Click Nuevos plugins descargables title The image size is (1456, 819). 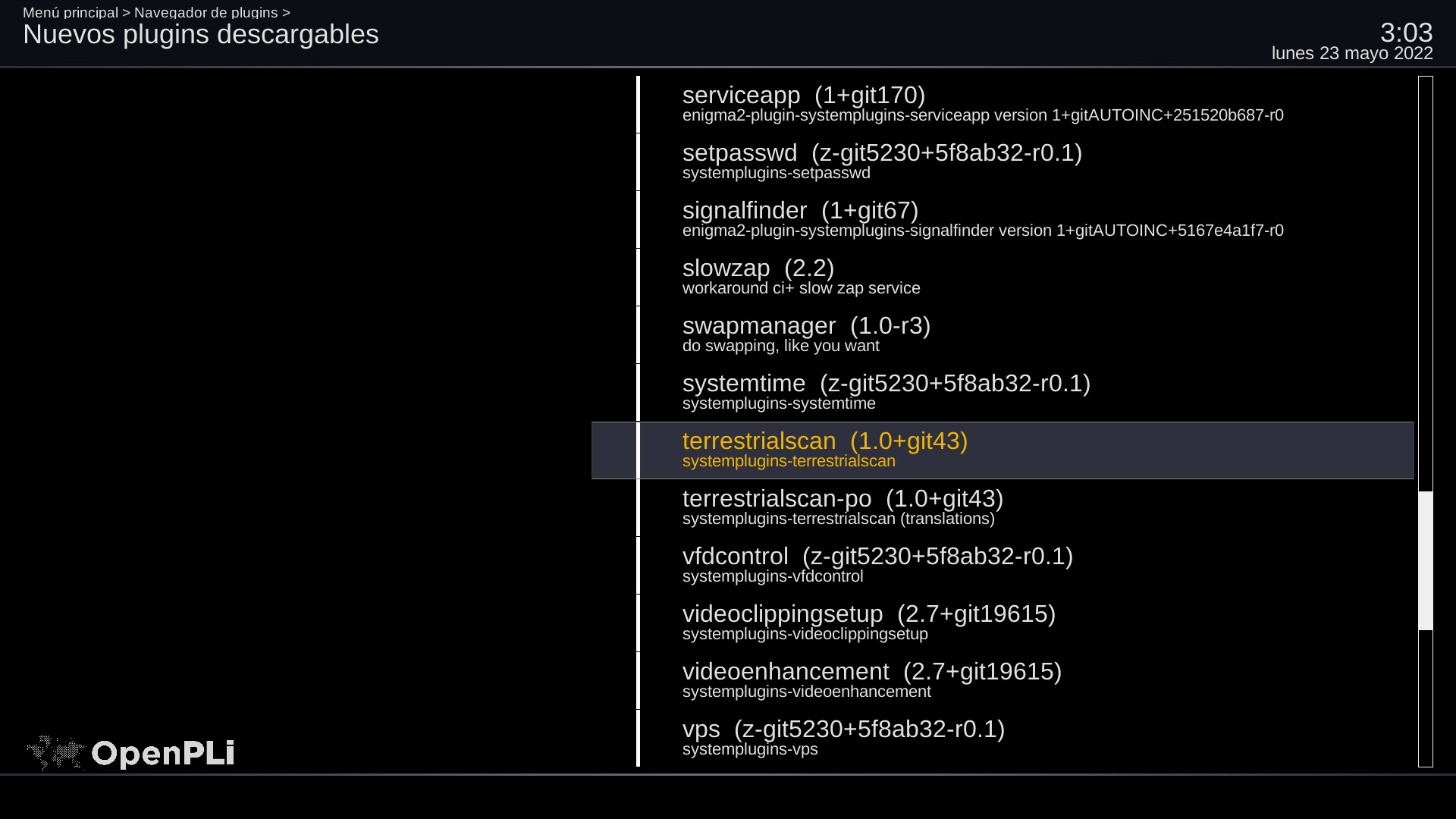pos(200,35)
